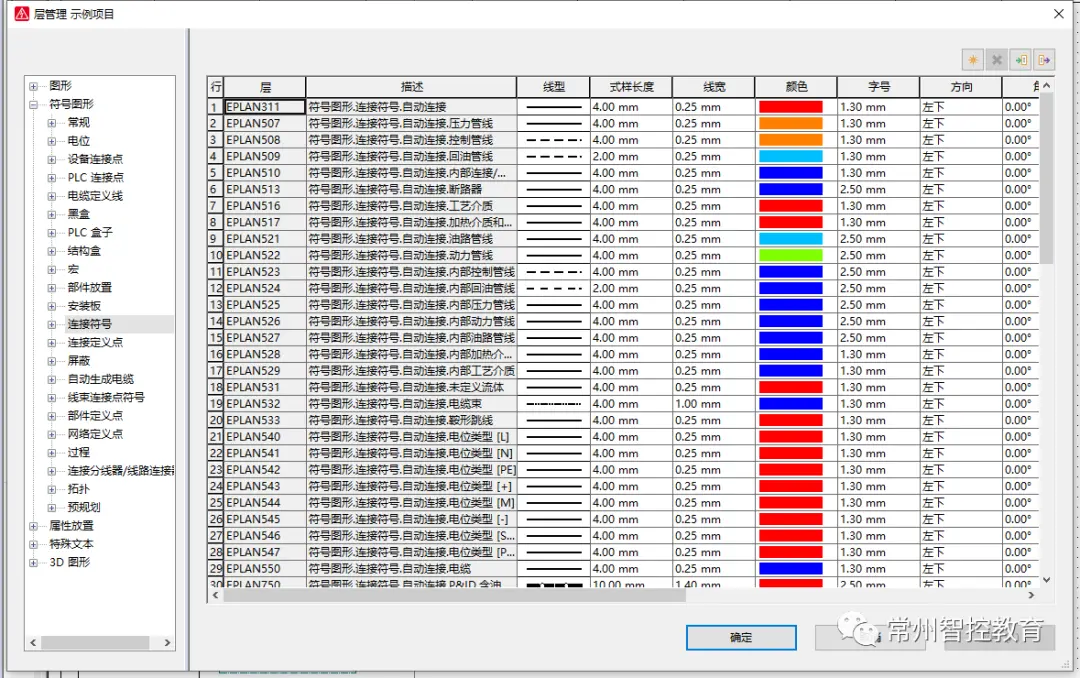1080x678 pixels.
Task: Expand the 属性放置 tree node
Action: click(33, 526)
